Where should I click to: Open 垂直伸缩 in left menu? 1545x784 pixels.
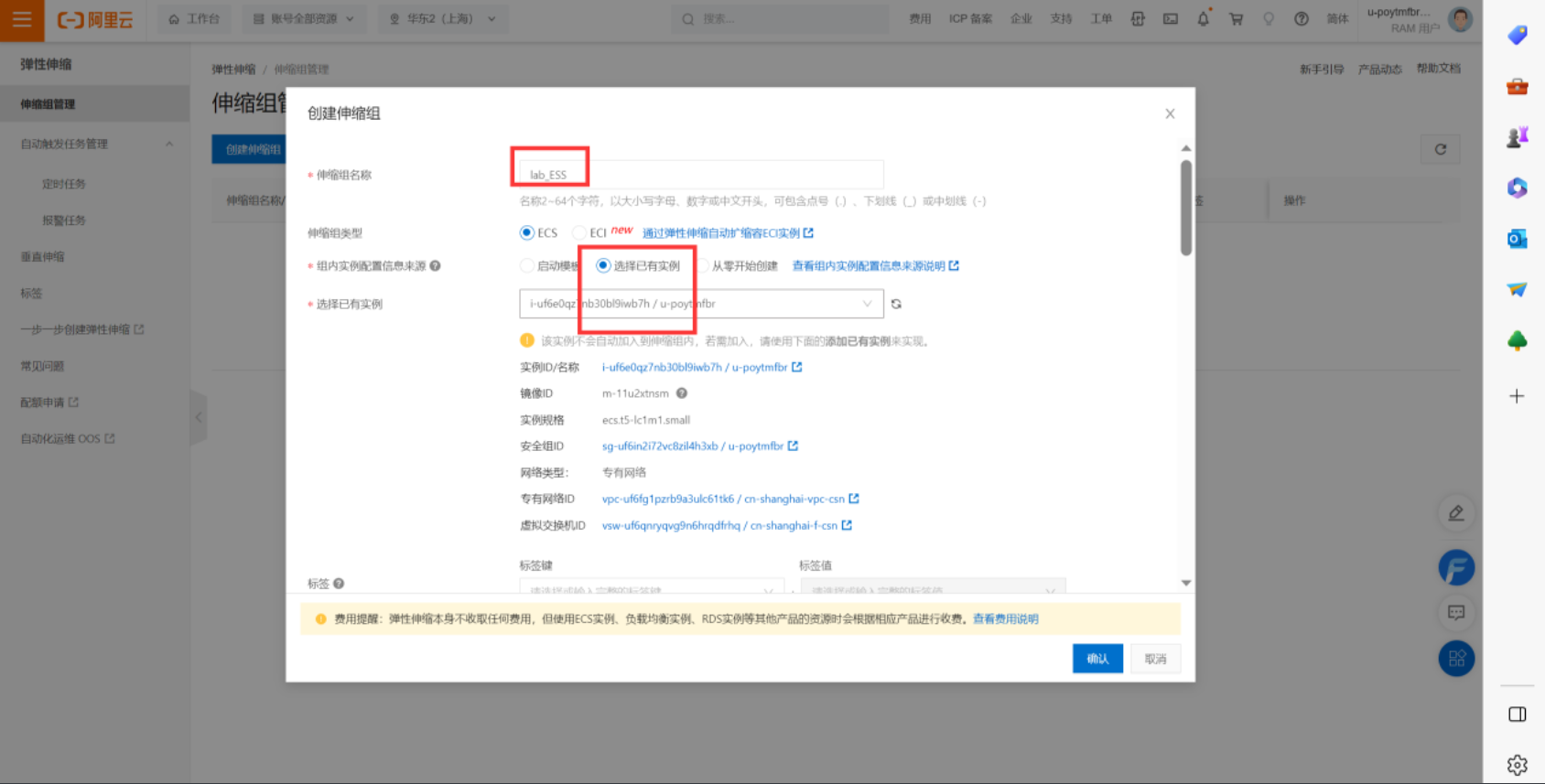42,257
